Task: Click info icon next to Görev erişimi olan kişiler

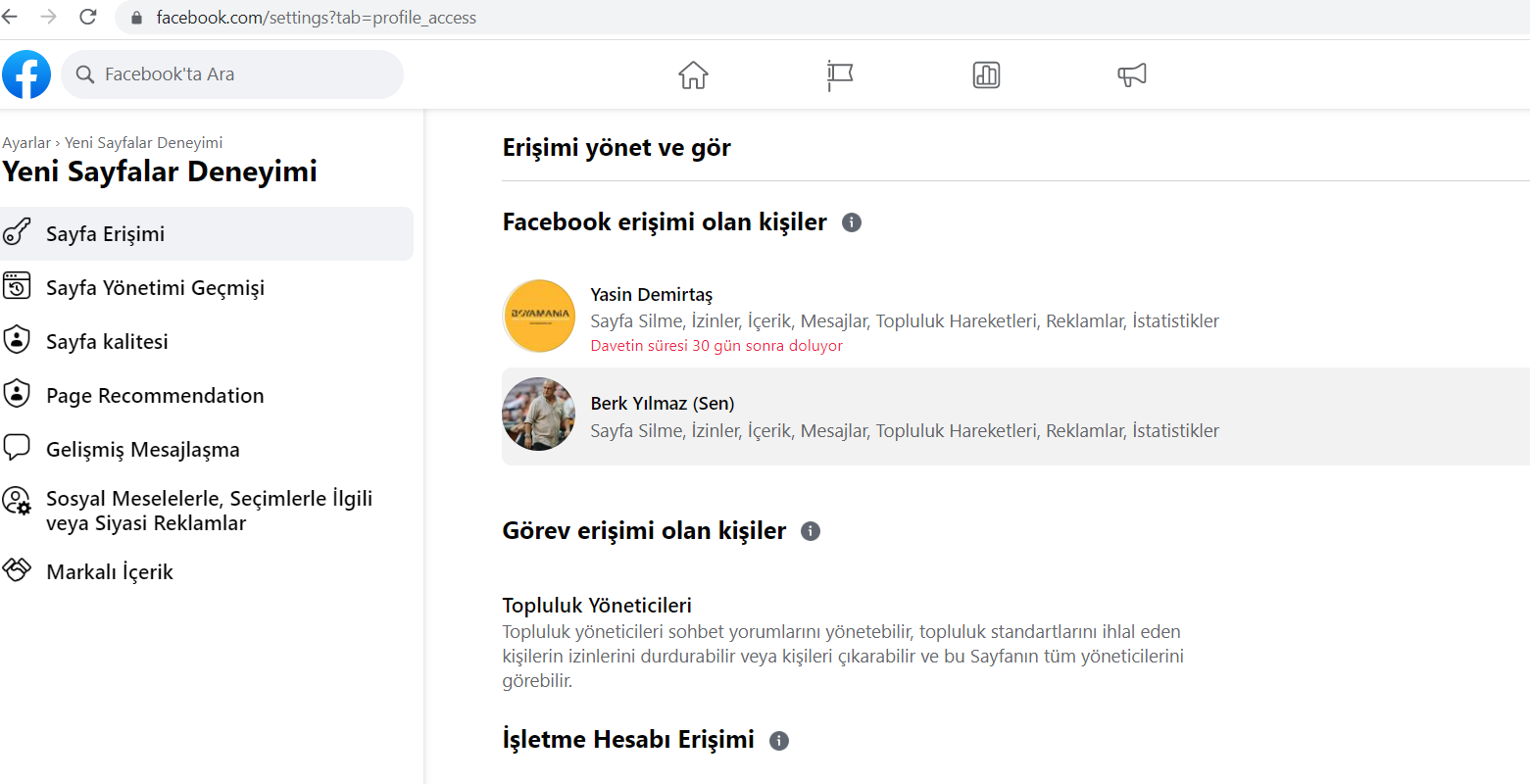Action: pos(811,531)
